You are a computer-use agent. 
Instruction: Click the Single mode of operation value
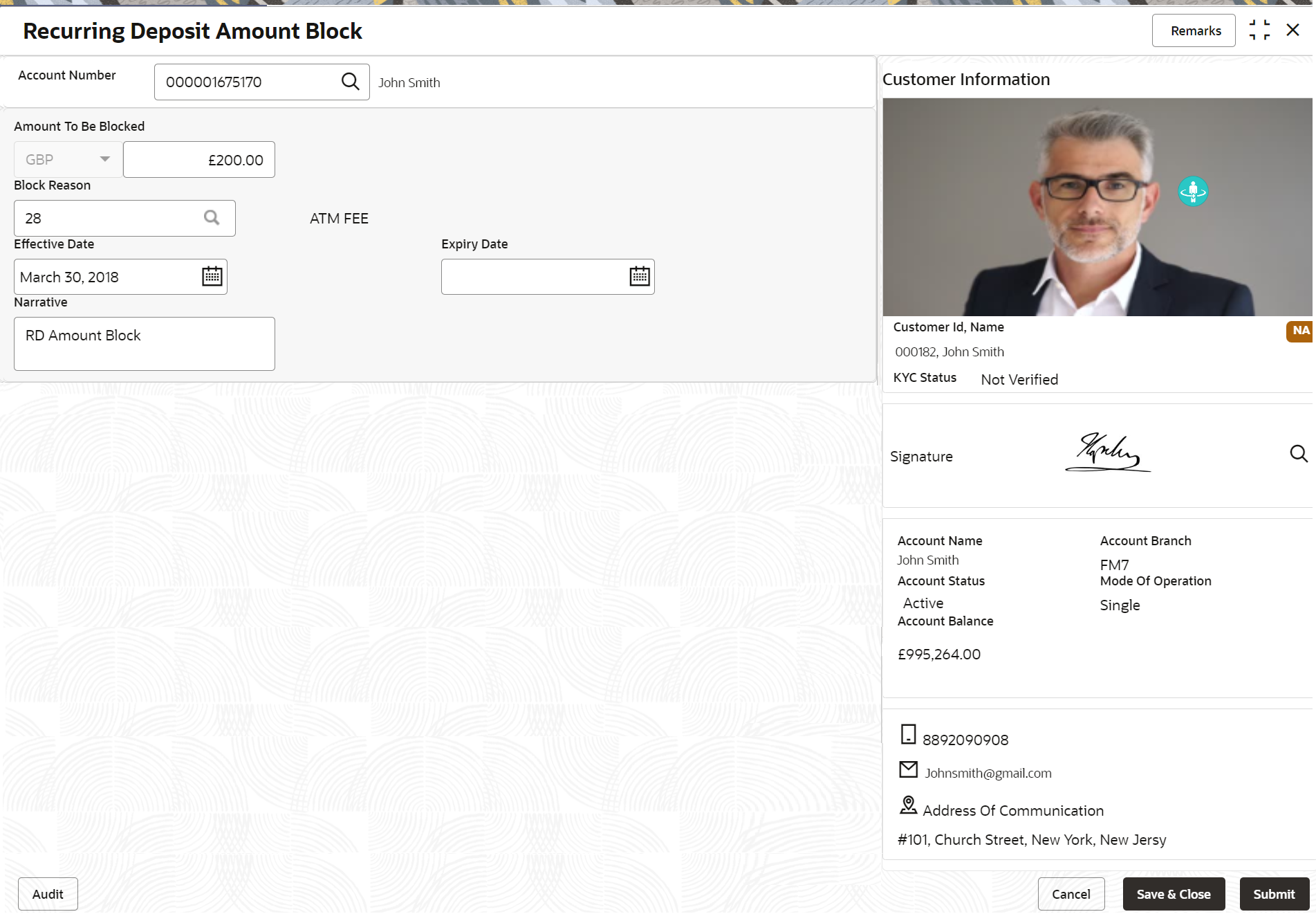coord(1120,605)
